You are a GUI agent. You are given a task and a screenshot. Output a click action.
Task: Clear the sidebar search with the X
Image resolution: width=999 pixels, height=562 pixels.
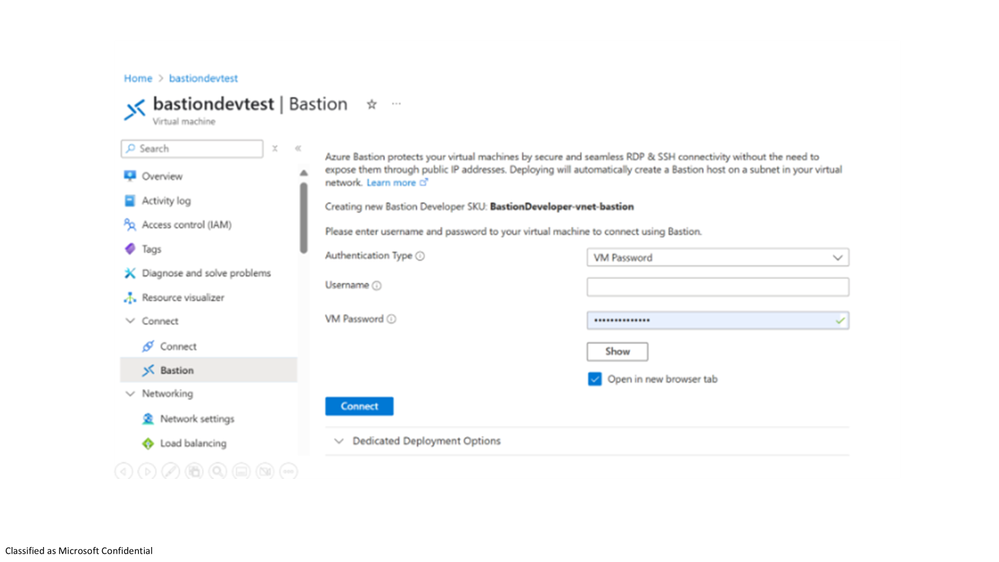275,148
